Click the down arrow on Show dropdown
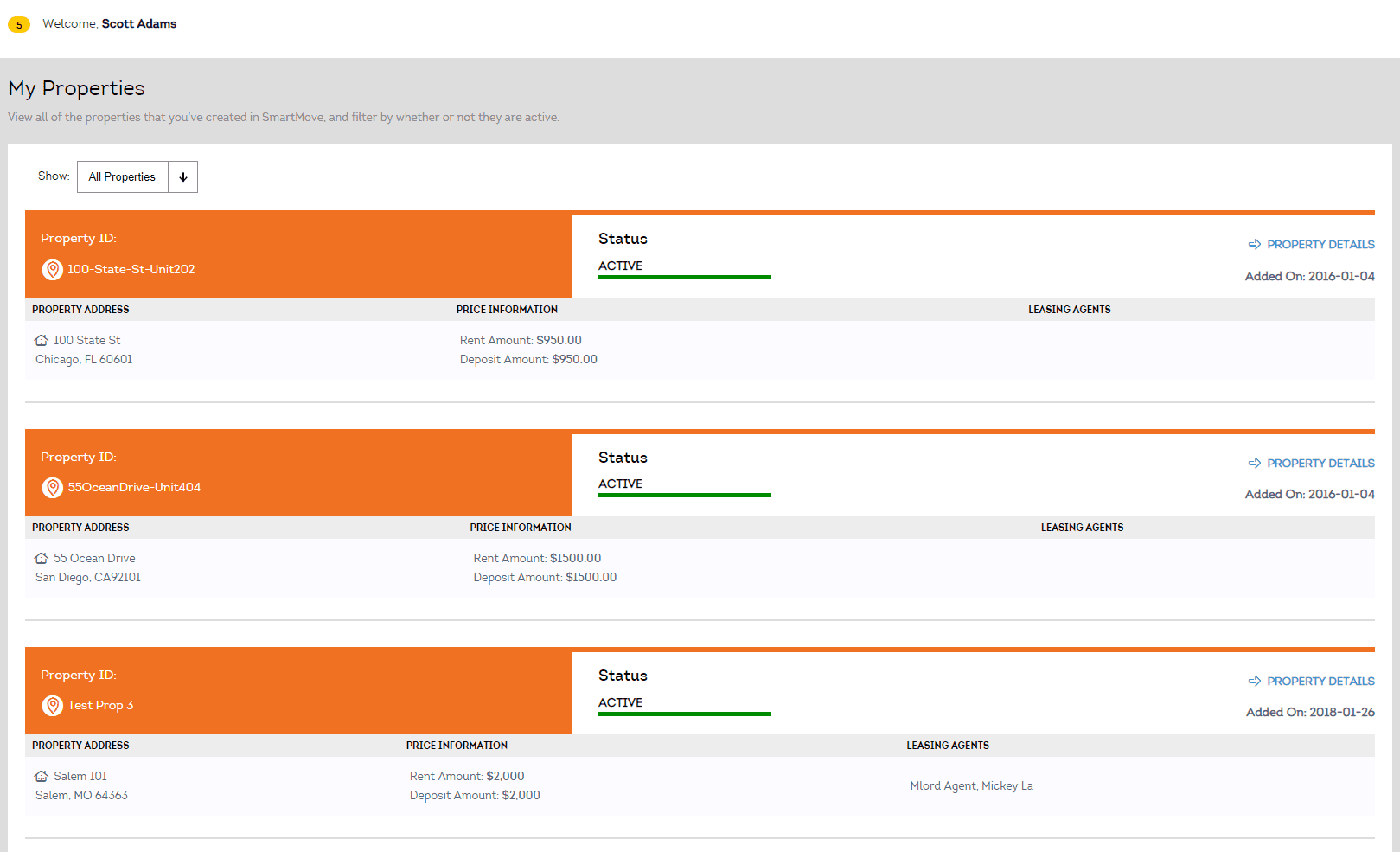Image resolution: width=1400 pixels, height=852 pixels. (x=183, y=177)
